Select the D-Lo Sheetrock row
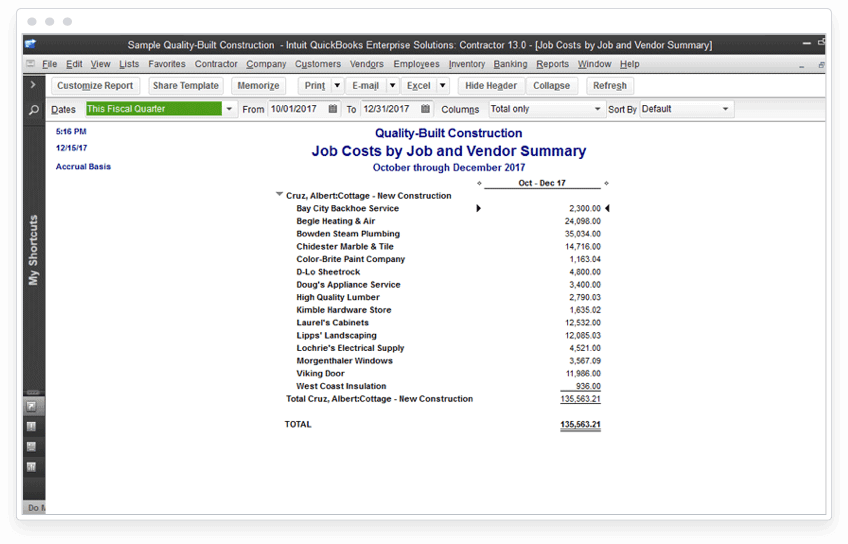Screen dimensions: 848x544 click(x=448, y=272)
